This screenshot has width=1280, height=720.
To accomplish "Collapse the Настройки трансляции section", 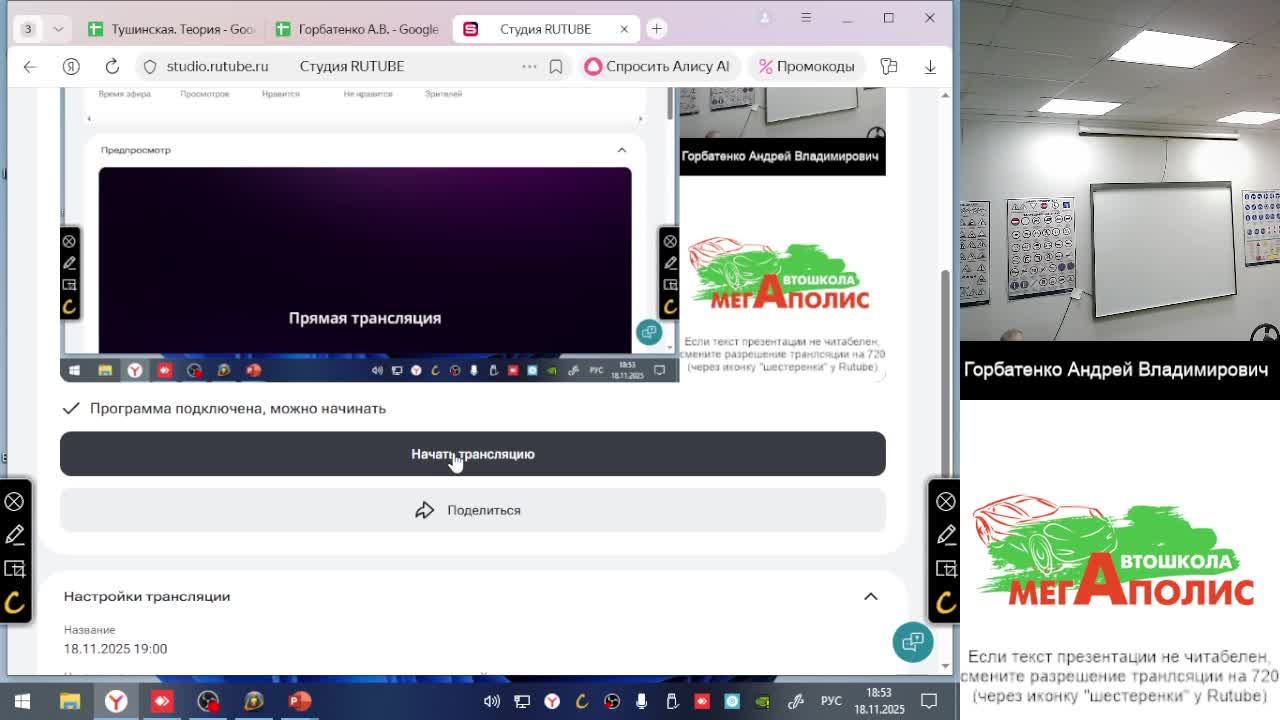I will (x=871, y=596).
